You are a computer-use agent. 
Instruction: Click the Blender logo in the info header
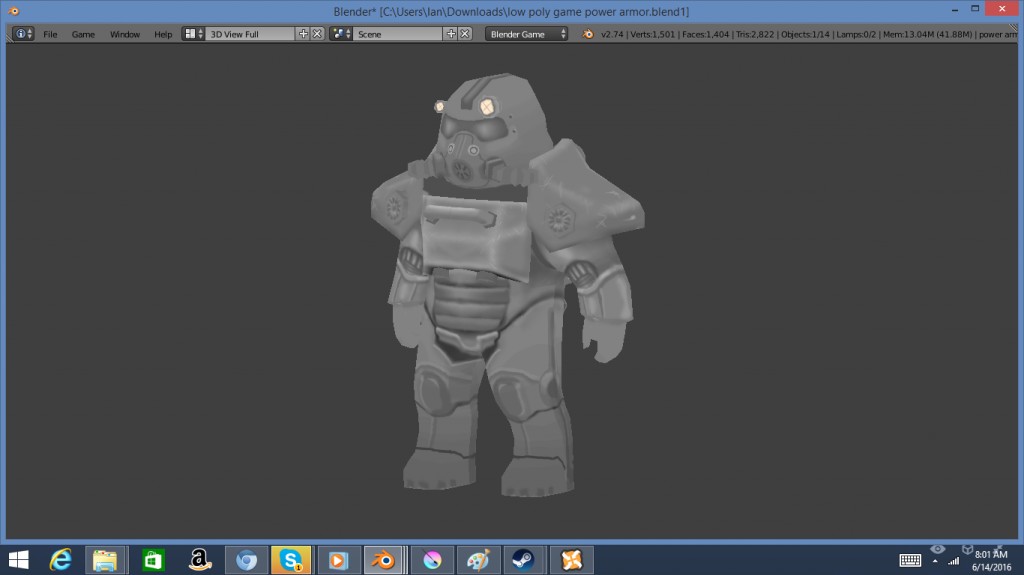[588, 34]
